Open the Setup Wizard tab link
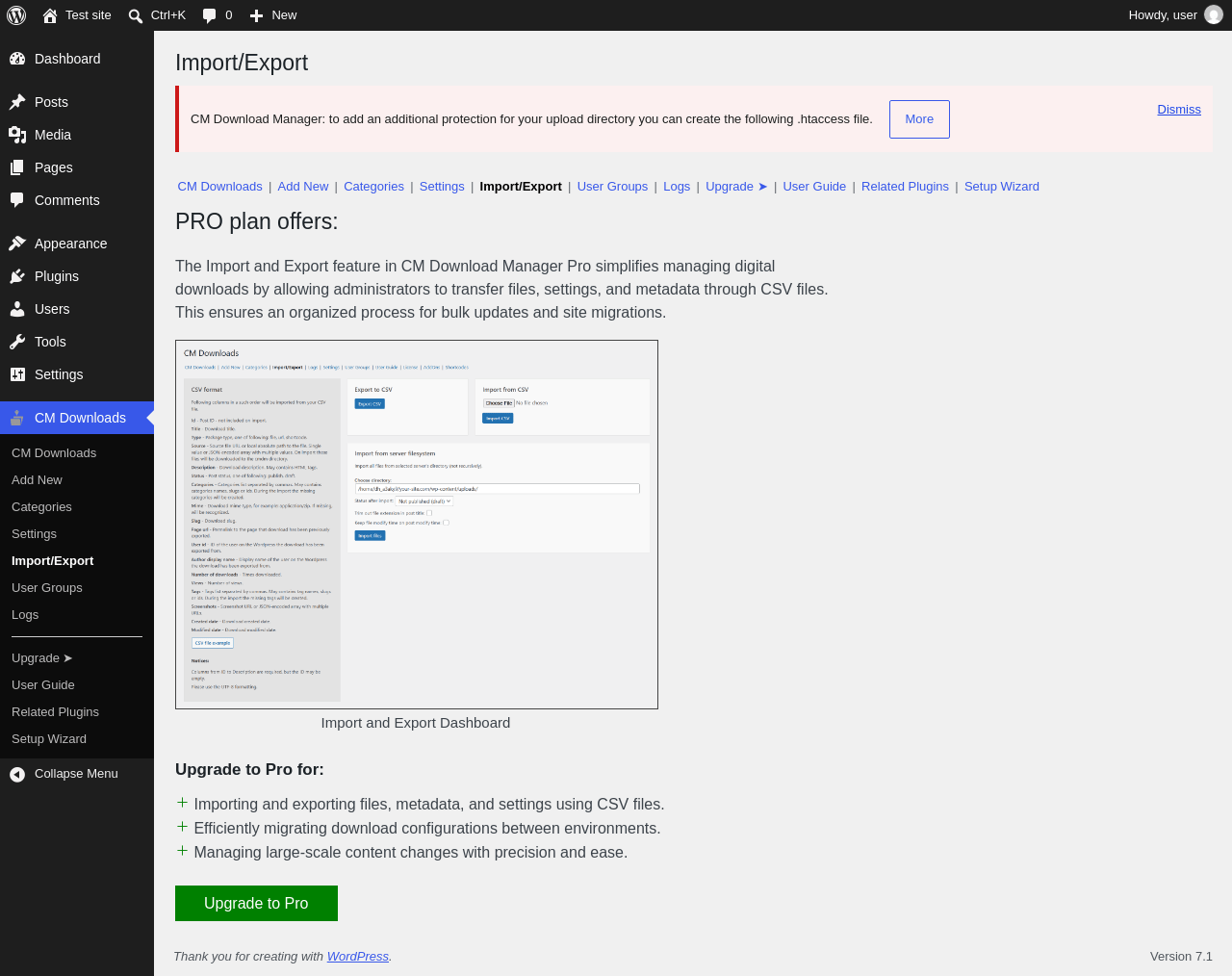1232x976 pixels. point(1002,187)
